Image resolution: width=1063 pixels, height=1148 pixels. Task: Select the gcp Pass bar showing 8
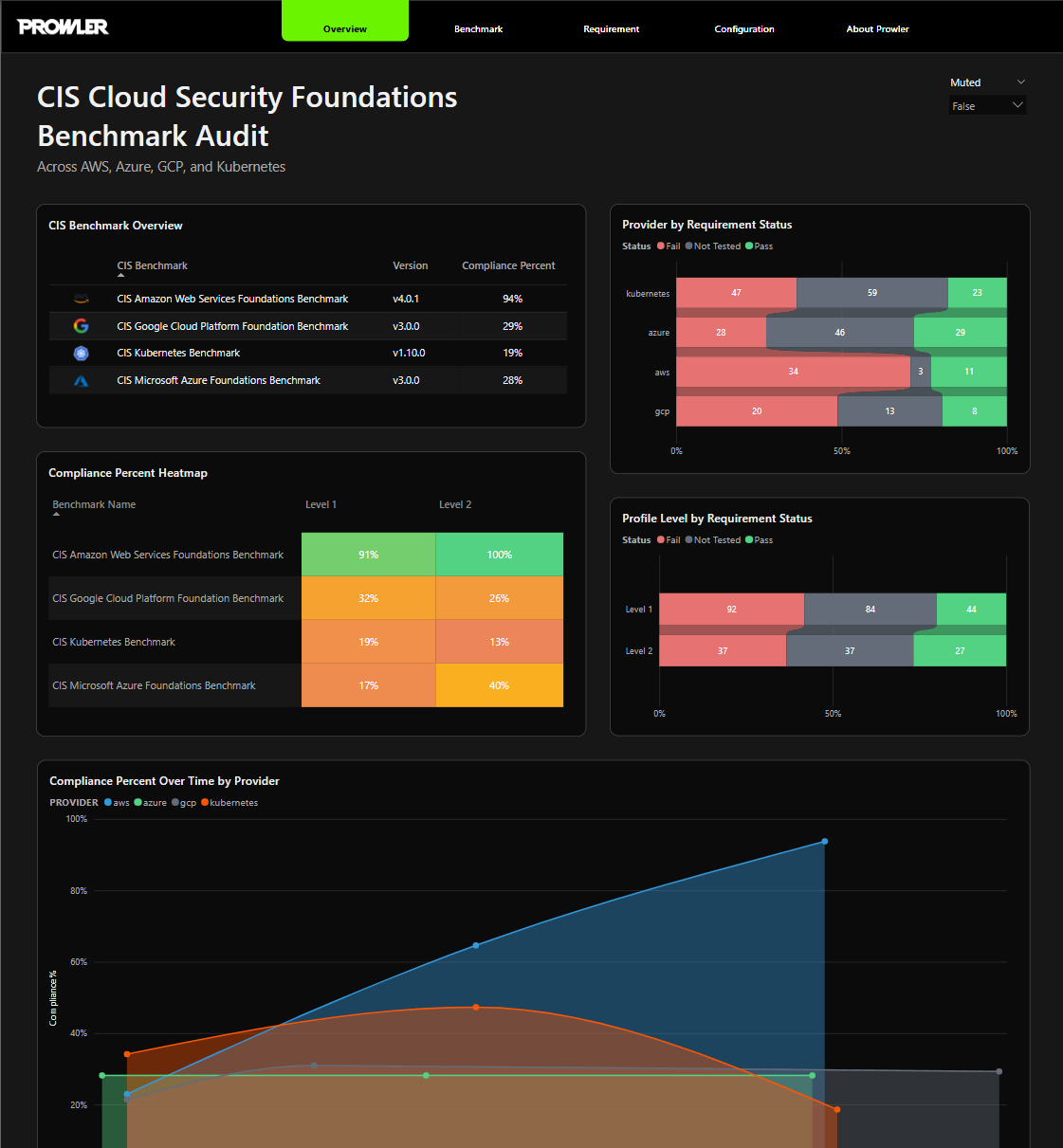[974, 411]
